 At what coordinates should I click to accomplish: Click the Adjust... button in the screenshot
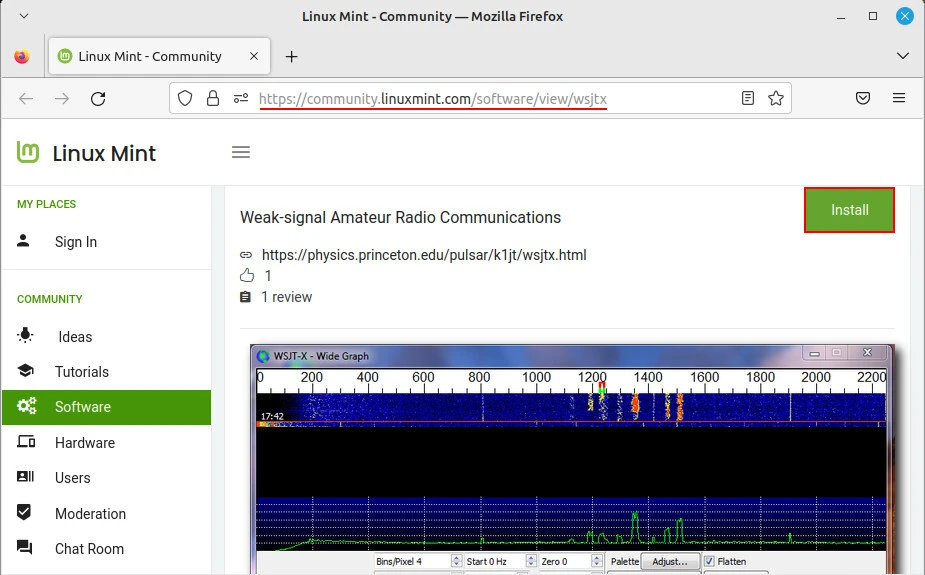[x=670, y=561]
